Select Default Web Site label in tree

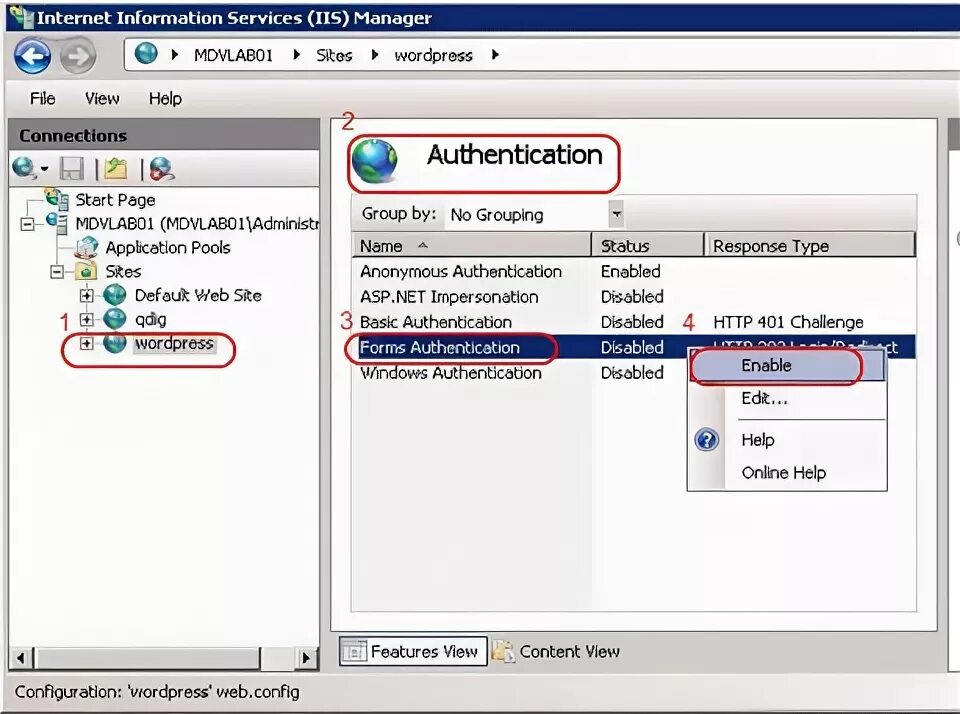pyautogui.click(x=198, y=295)
